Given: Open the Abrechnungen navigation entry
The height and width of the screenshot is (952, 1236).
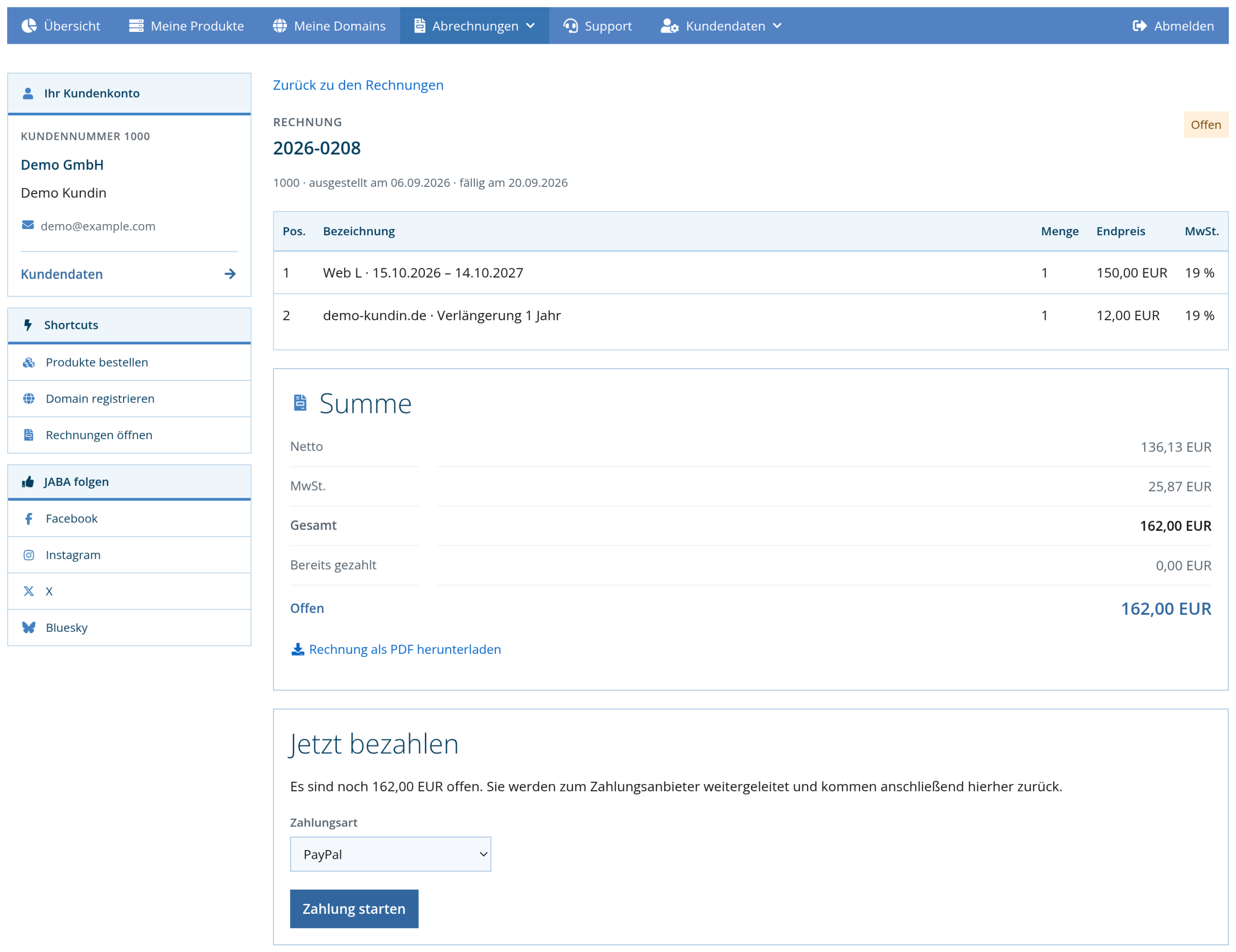Looking at the screenshot, I should pos(474,25).
